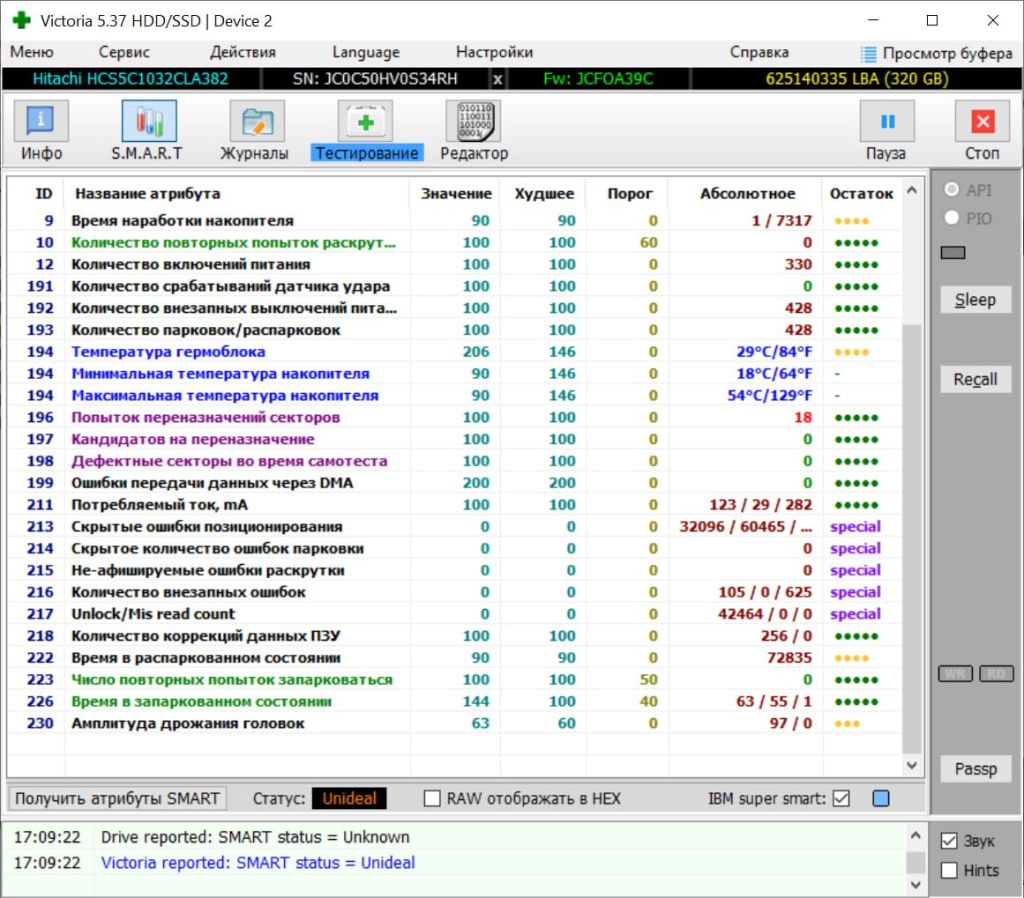Click the Название атрибута column header
Image resolution: width=1024 pixels, height=898 pixels.
(237, 193)
